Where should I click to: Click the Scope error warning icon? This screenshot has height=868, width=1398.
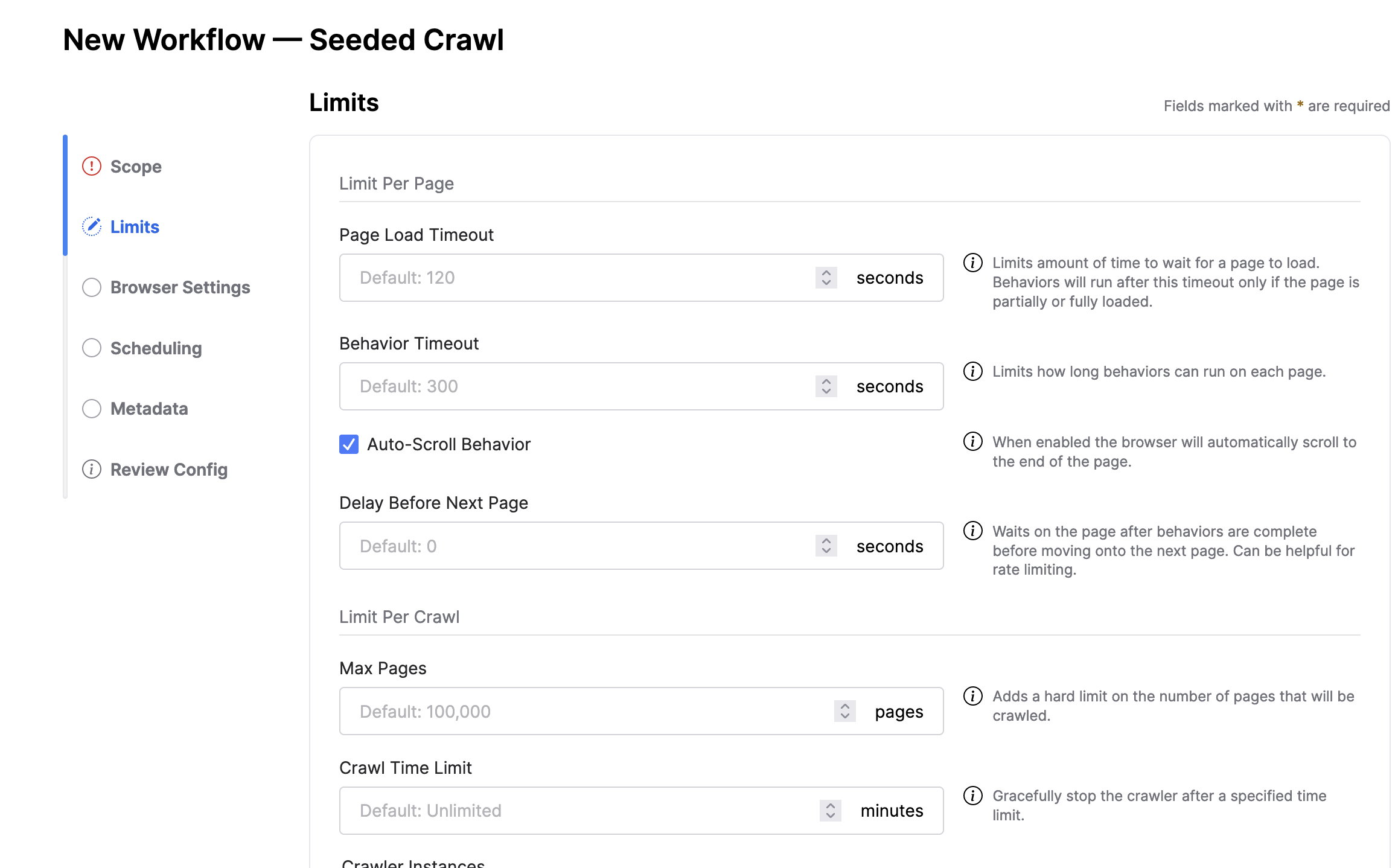point(92,166)
